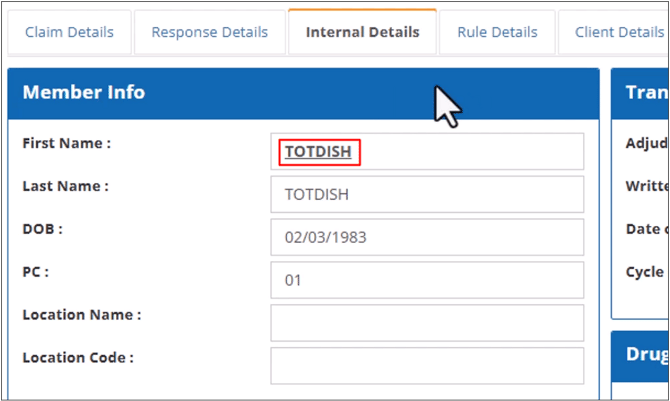Click the PC field with value 01
This screenshot has height=401, width=670.
(x=427, y=281)
